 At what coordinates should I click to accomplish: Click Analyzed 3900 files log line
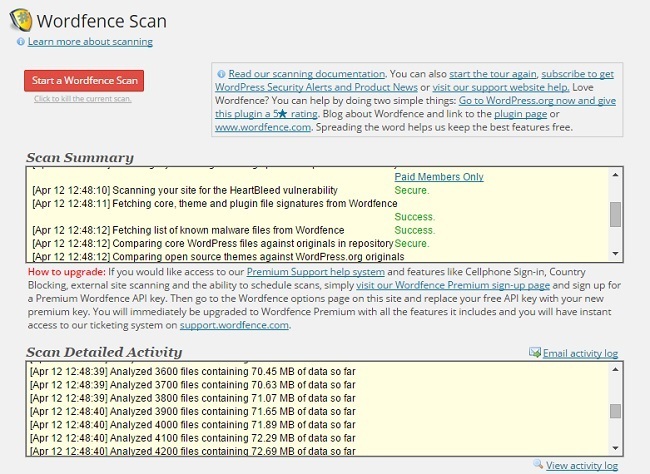coord(193,411)
